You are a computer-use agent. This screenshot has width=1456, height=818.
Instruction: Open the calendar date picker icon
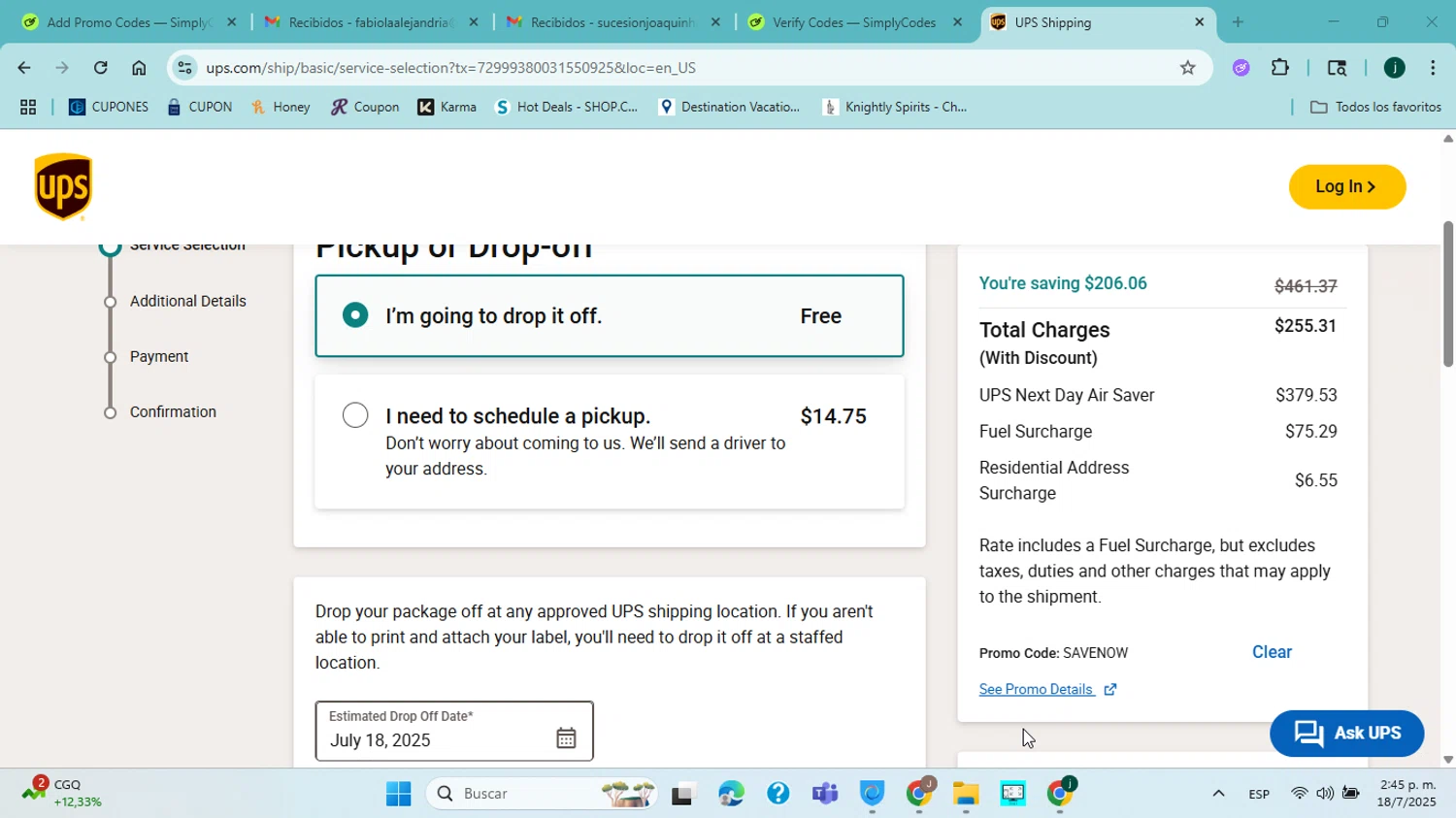pos(566,738)
